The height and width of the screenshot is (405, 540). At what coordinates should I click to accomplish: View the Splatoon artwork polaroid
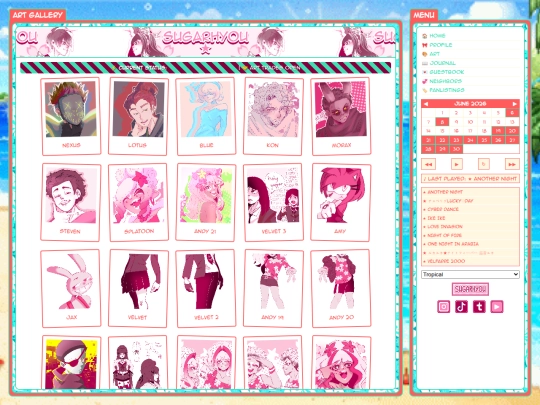pos(138,202)
